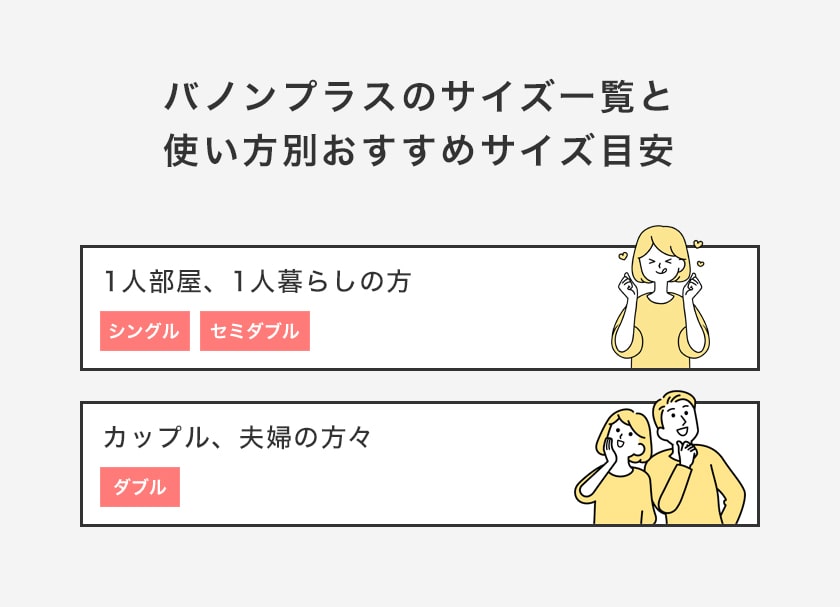Click the small heart left of winking woman's head
Viewport: 840px width, 607px height.
coord(622,256)
